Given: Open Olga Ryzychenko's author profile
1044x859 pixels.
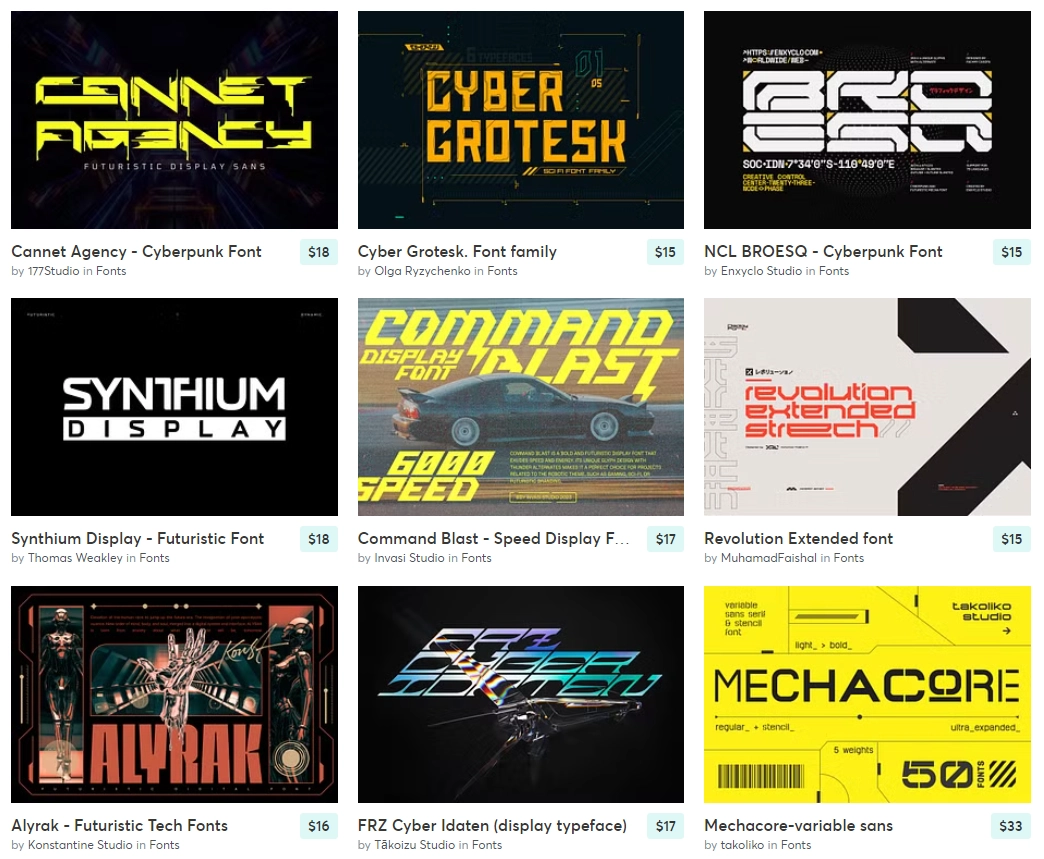Looking at the screenshot, I should tap(422, 271).
